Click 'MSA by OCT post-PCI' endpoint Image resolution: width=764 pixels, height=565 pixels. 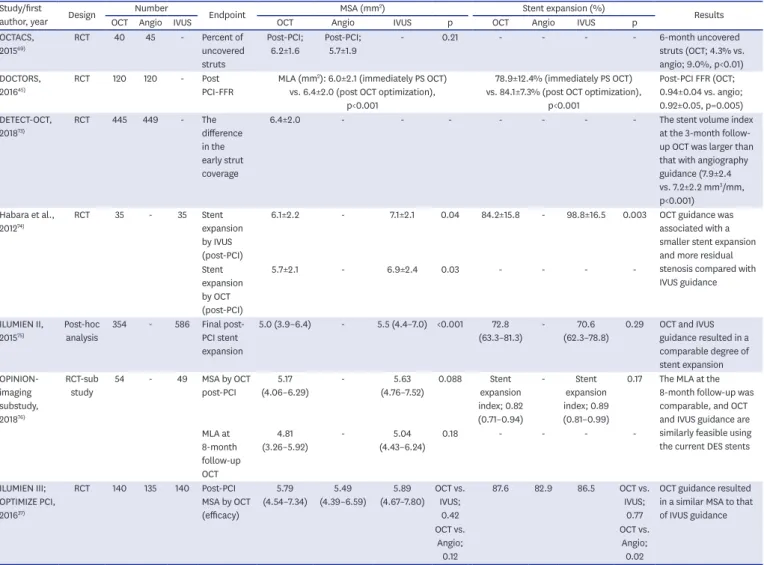226,385
